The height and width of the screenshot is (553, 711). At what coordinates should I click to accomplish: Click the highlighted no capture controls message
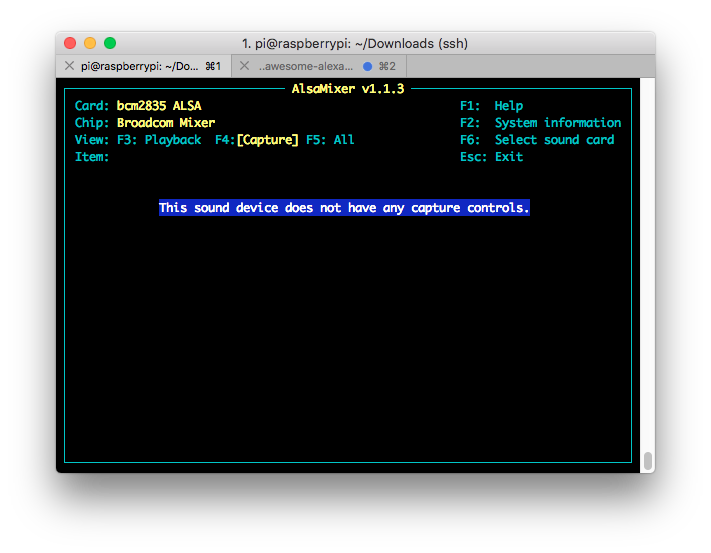344,208
